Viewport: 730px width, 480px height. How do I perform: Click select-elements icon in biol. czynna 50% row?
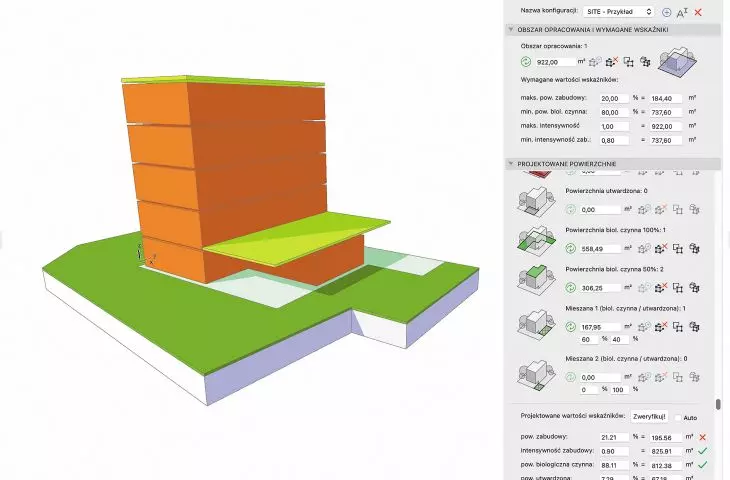[x=678, y=288]
